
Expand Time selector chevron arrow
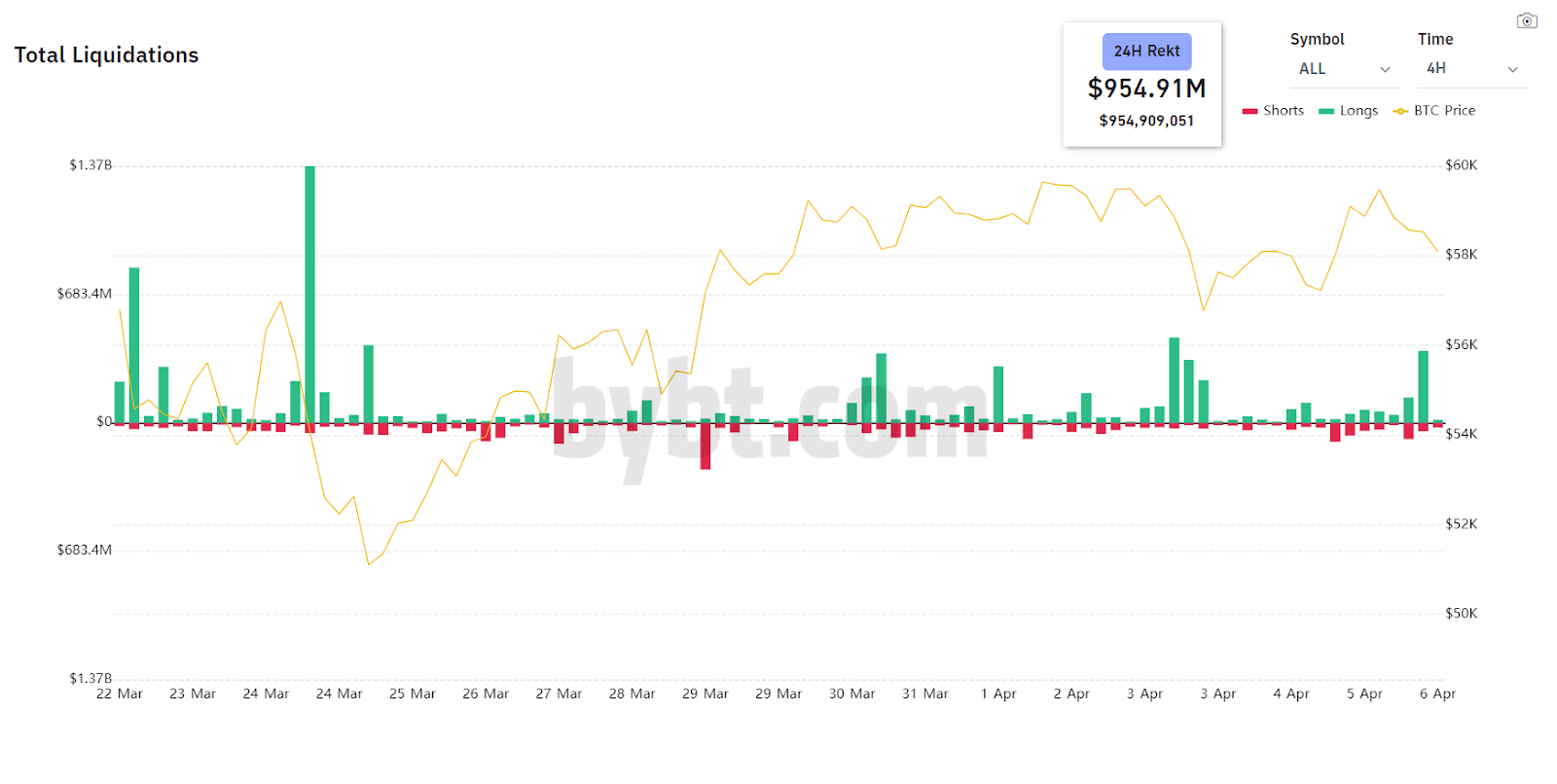pyautogui.click(x=1512, y=70)
